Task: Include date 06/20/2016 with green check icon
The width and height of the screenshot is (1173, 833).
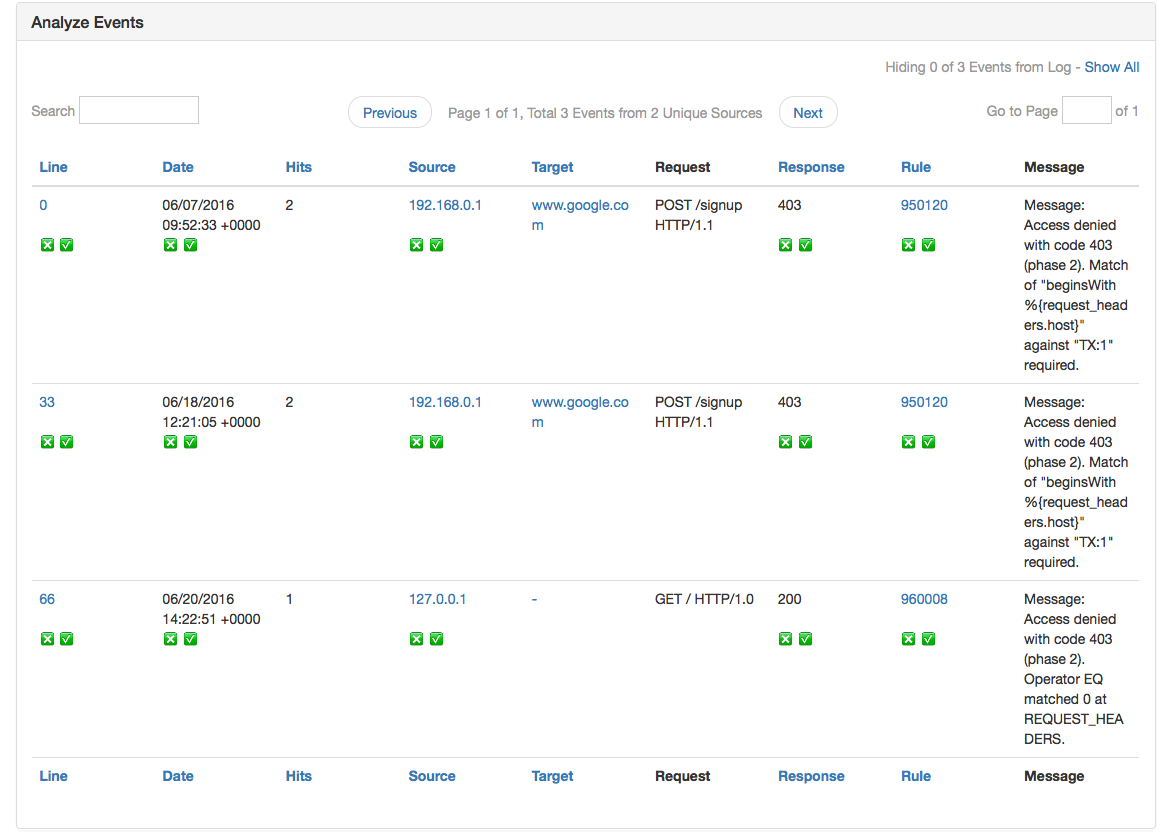Action: coord(190,638)
